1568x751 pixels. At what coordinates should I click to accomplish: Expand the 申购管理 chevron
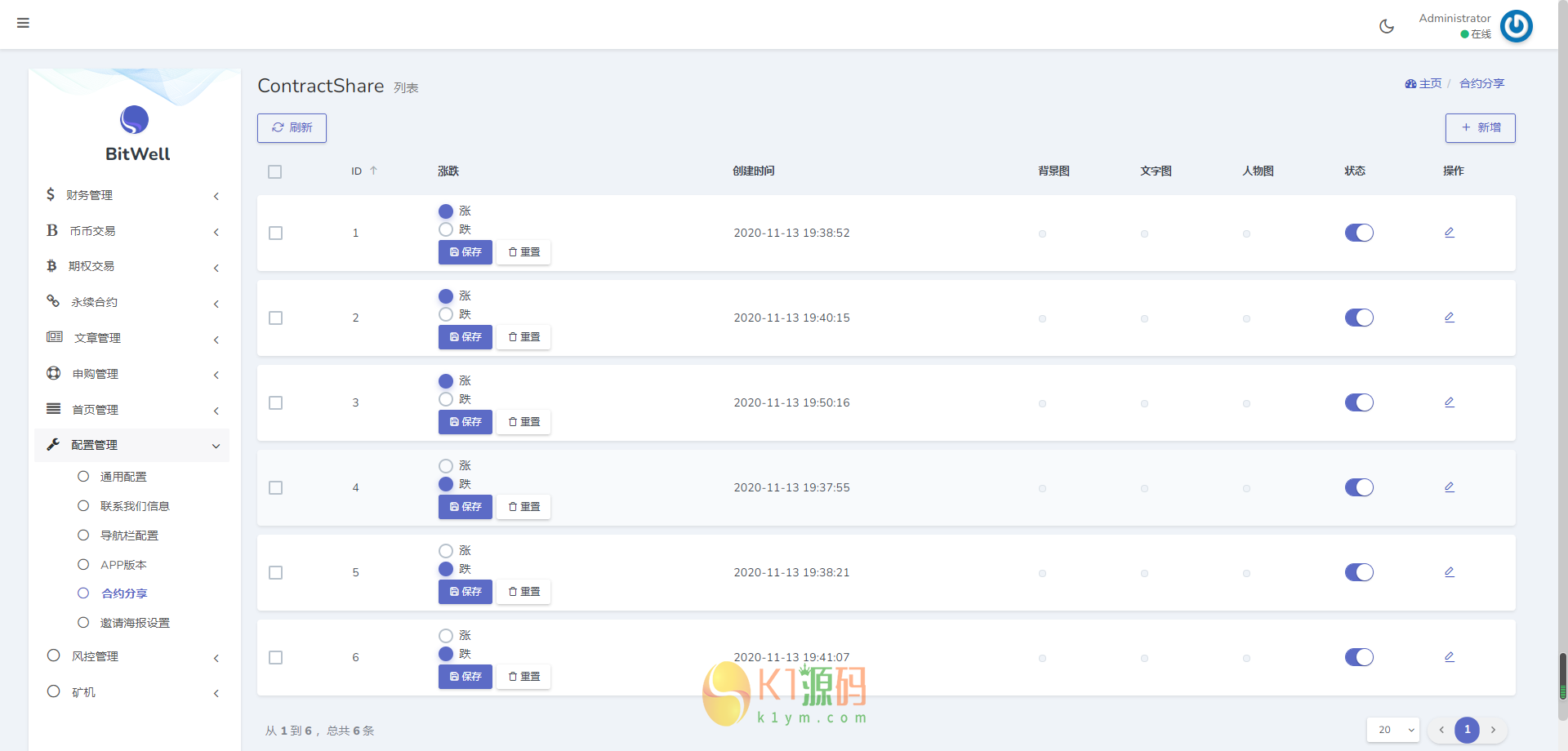[x=216, y=375]
